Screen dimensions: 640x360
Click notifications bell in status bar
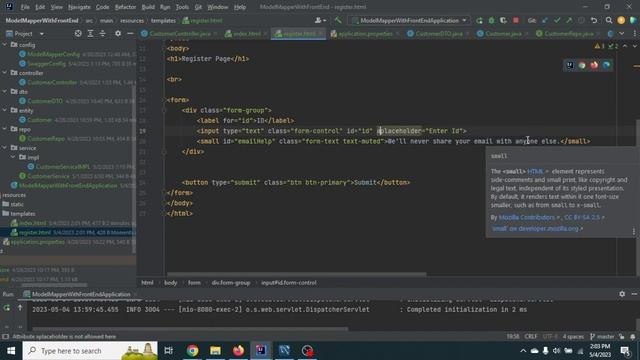tap(633, 337)
